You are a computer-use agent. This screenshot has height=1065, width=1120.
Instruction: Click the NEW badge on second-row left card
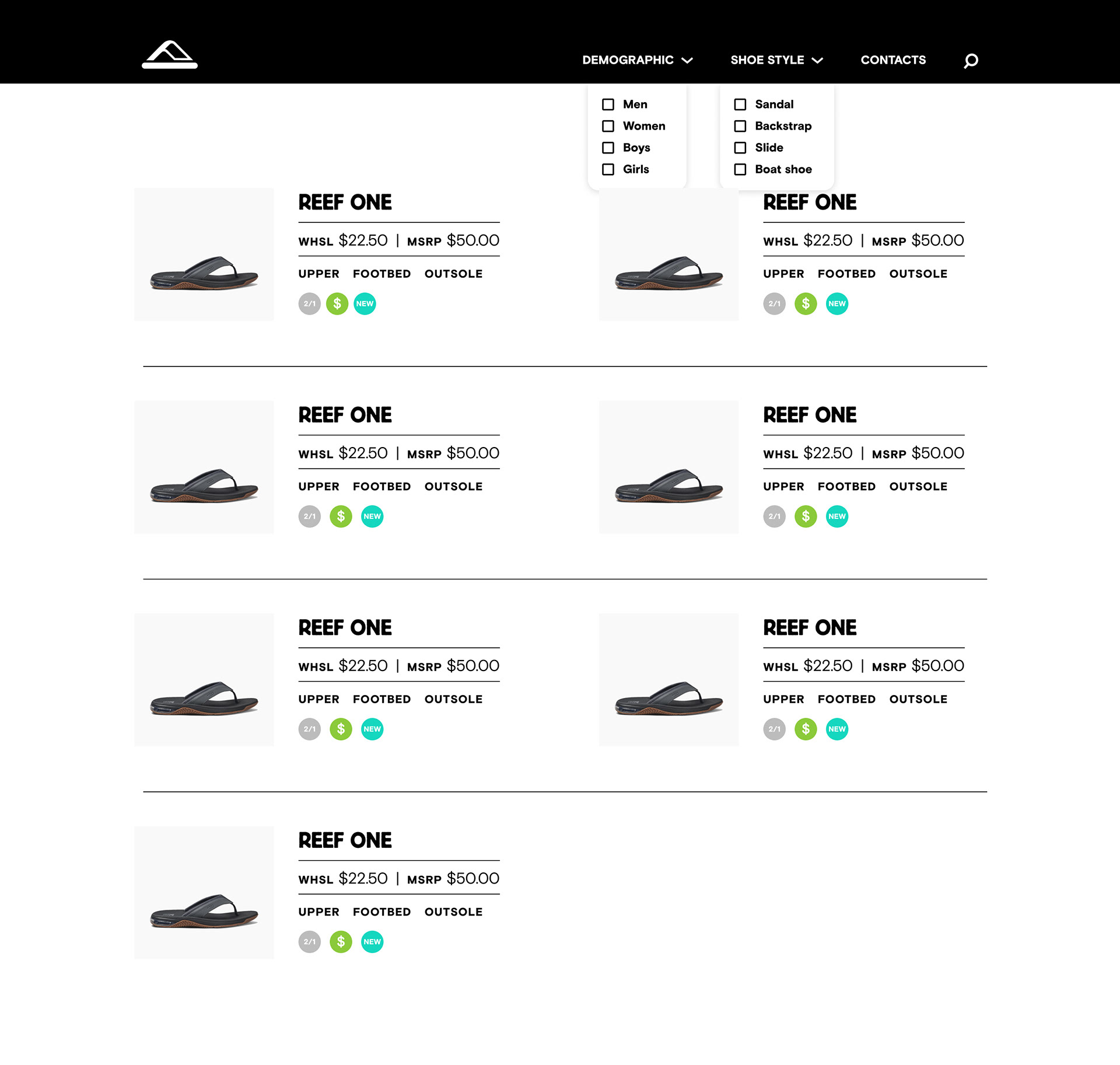pos(372,516)
